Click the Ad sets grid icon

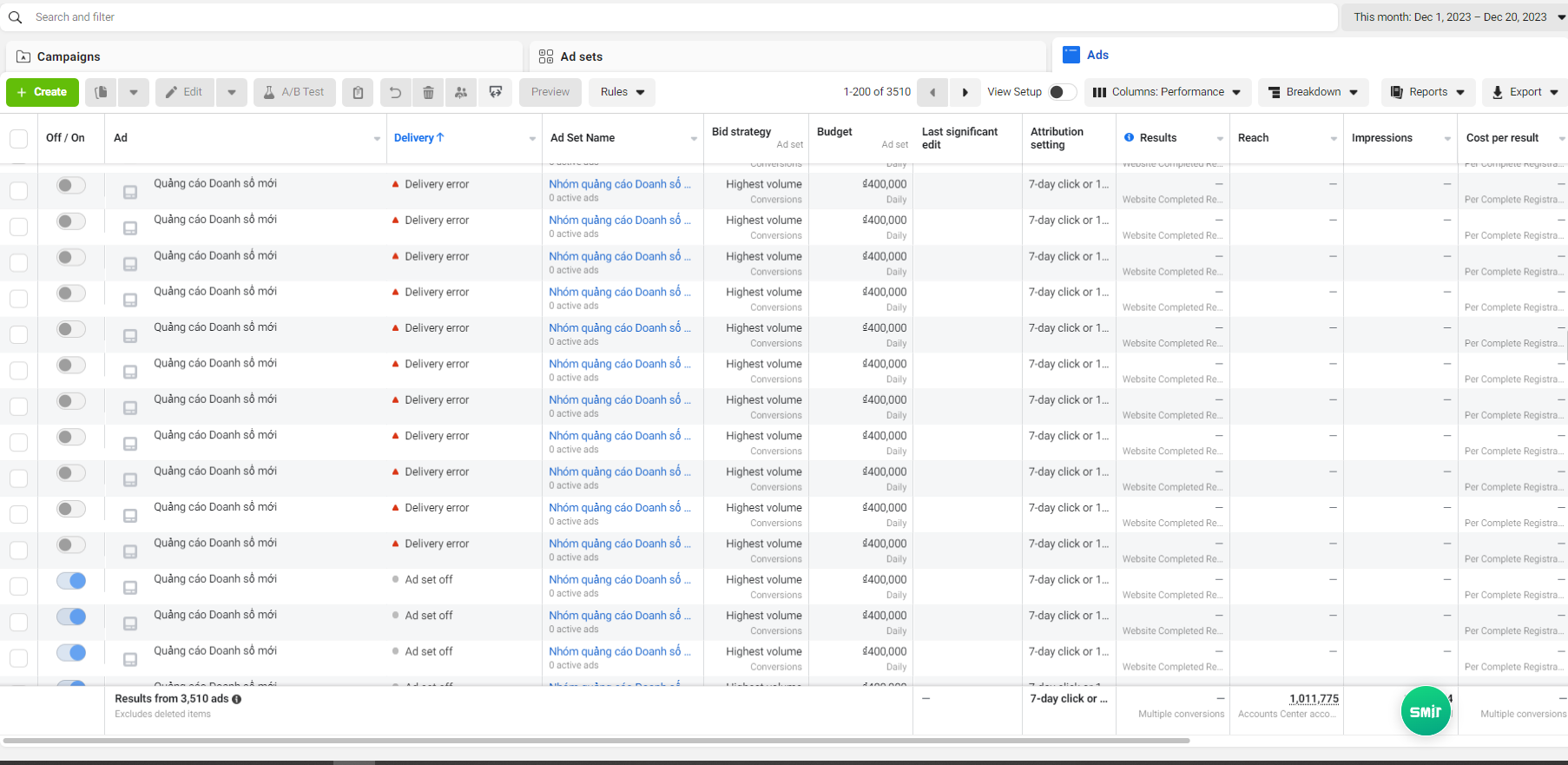point(546,56)
